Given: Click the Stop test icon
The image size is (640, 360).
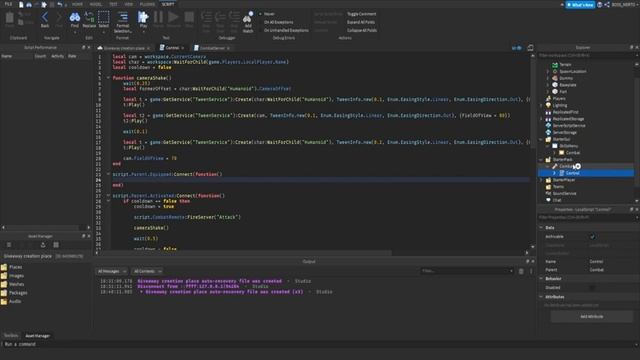Looking at the screenshot, I should (x=189, y=18).
